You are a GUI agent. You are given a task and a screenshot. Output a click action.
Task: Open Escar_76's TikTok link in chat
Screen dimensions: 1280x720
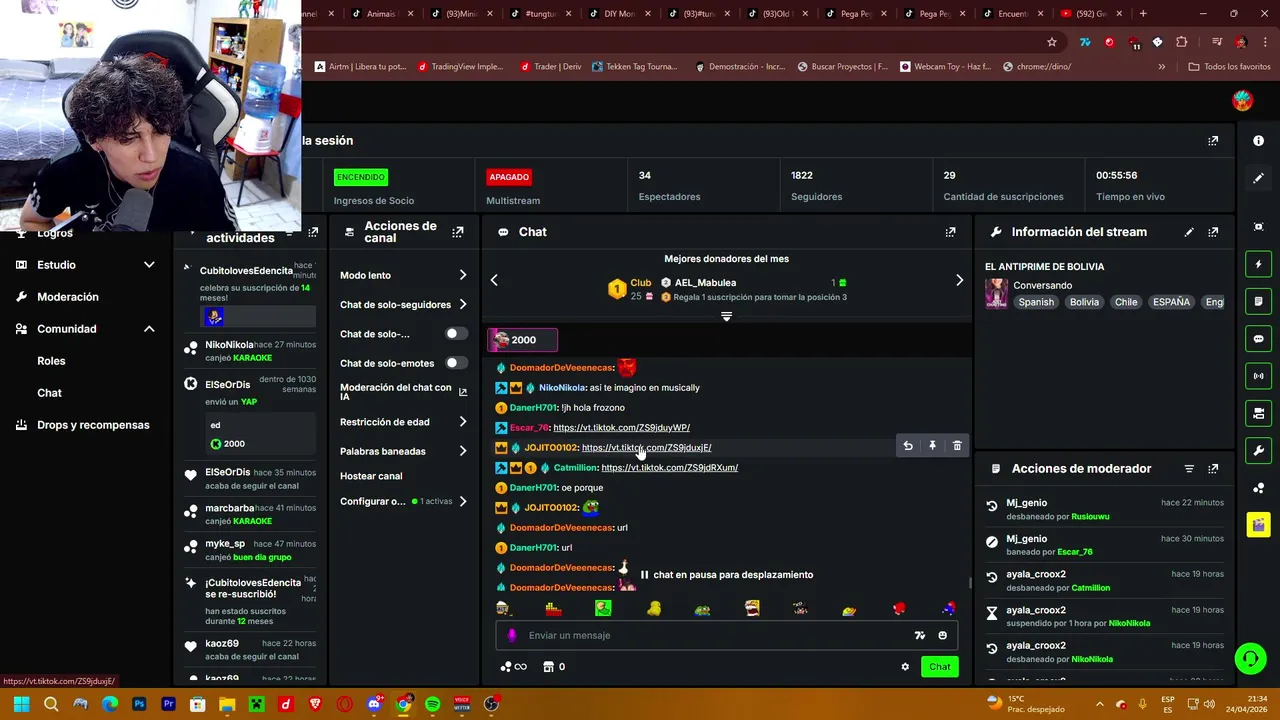(621, 428)
